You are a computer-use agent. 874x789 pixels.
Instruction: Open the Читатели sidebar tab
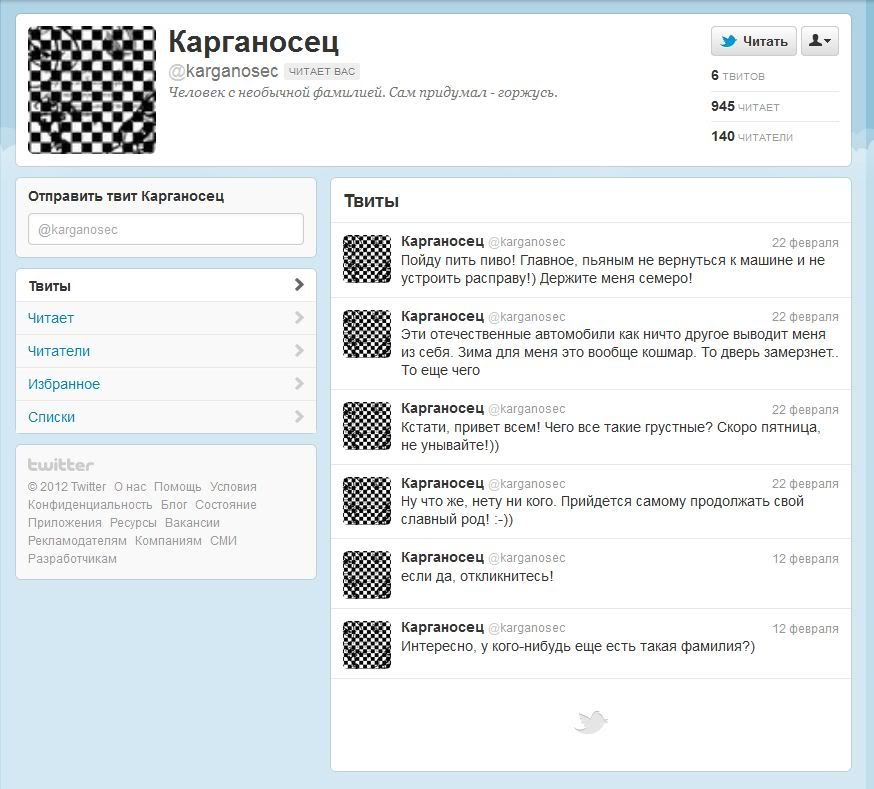coord(166,351)
